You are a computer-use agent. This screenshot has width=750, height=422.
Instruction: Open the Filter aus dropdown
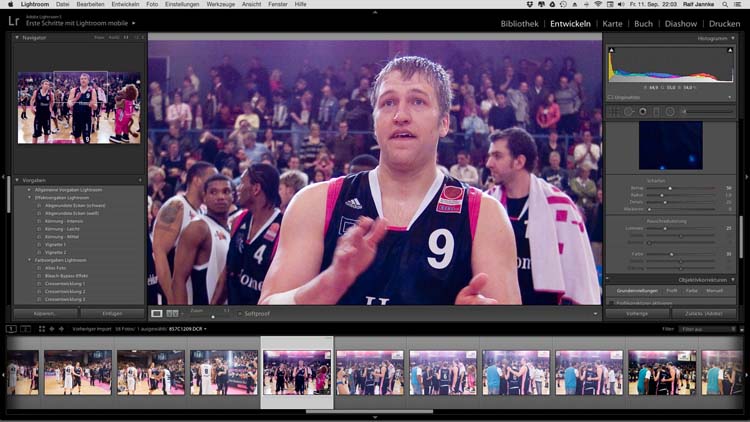tap(708, 329)
